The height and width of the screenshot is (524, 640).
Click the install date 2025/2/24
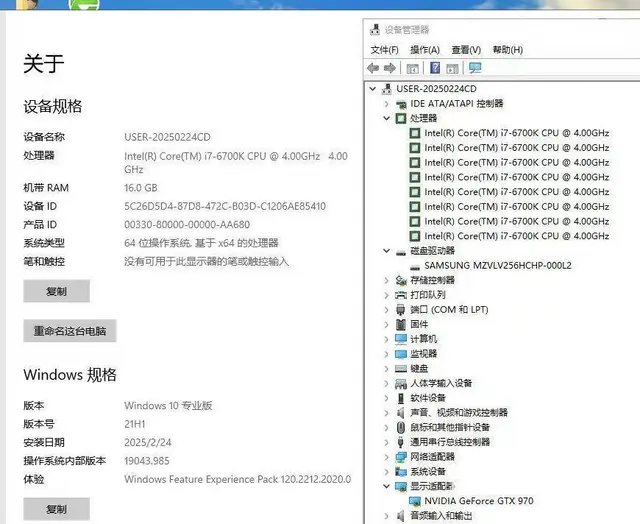pos(148,442)
